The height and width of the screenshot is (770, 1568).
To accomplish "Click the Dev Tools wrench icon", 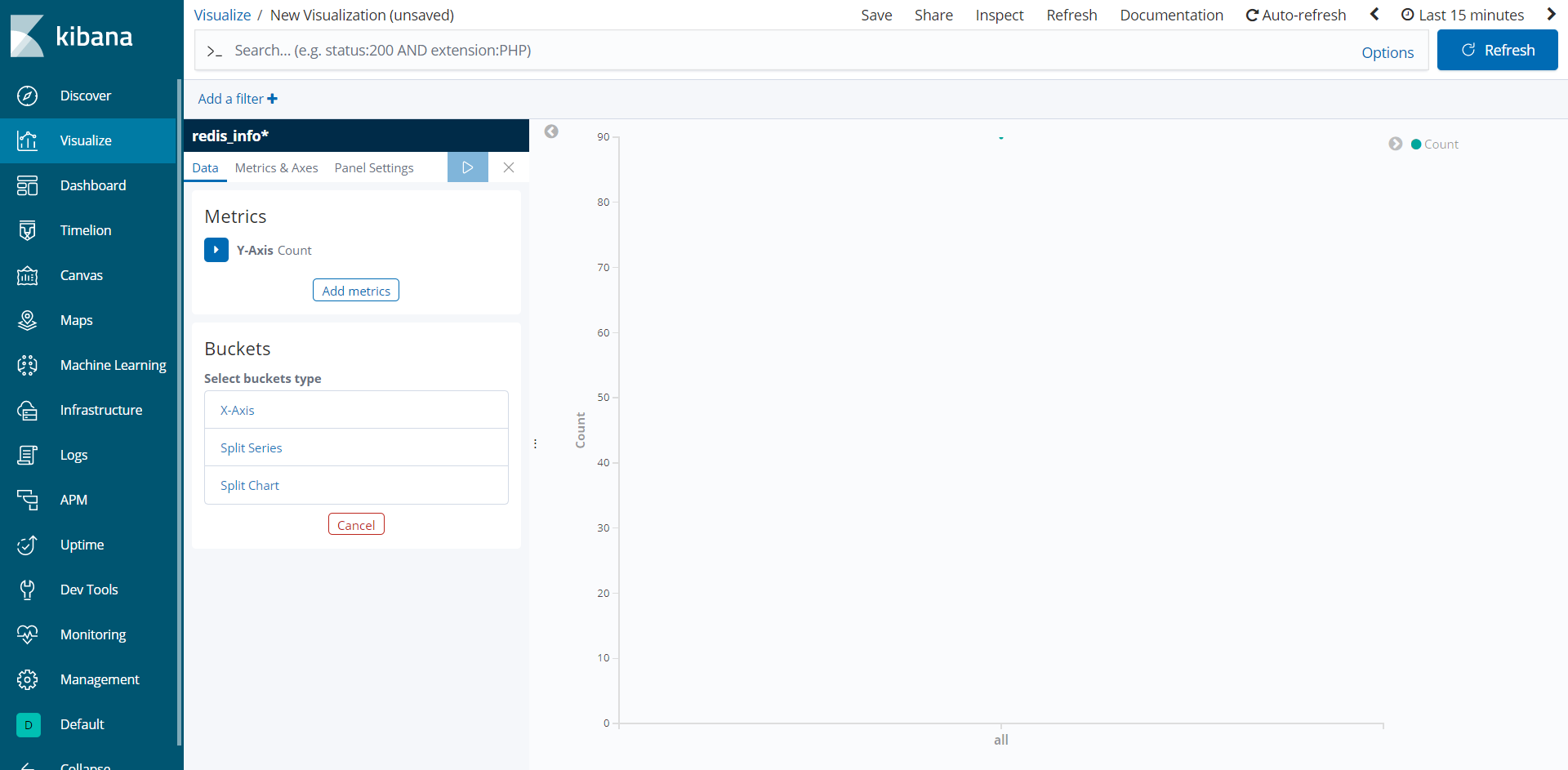I will pyautogui.click(x=27, y=590).
